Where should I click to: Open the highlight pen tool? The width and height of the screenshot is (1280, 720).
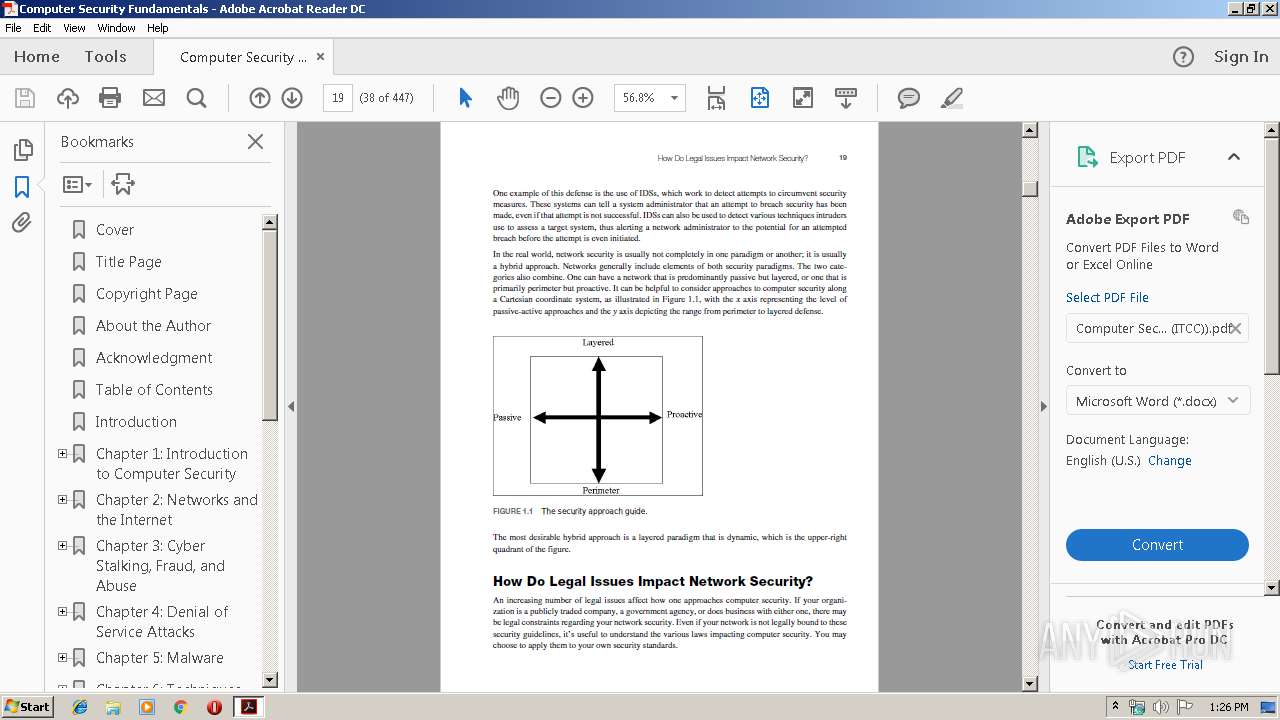(x=952, y=98)
